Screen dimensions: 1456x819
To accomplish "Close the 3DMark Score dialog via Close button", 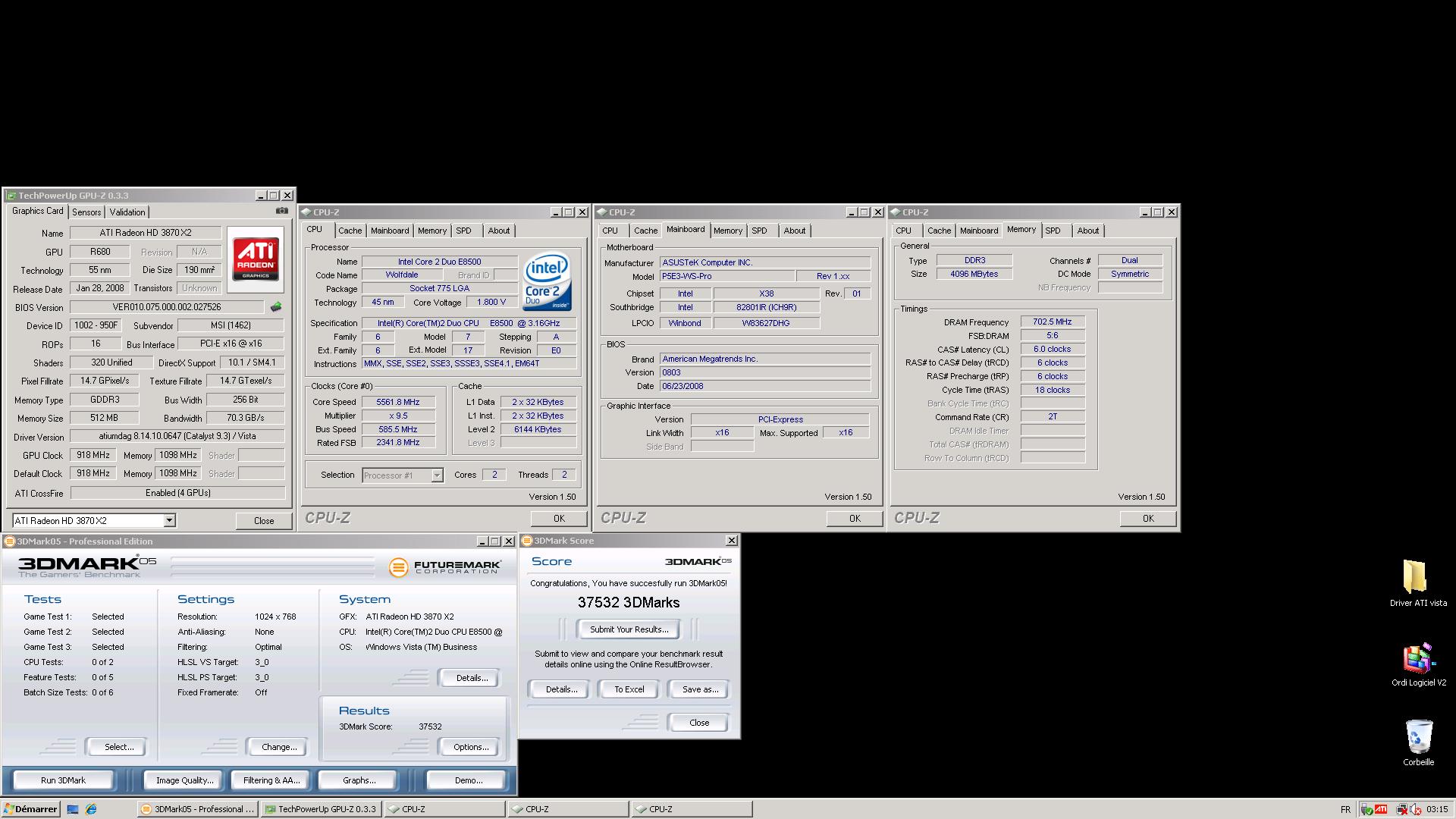I will [699, 723].
